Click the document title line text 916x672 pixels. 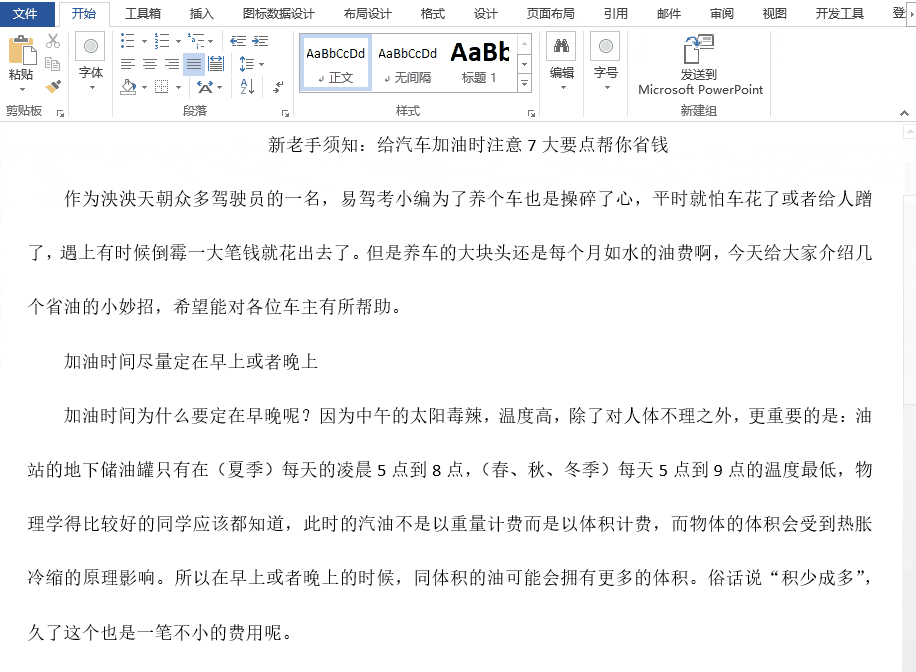point(468,145)
